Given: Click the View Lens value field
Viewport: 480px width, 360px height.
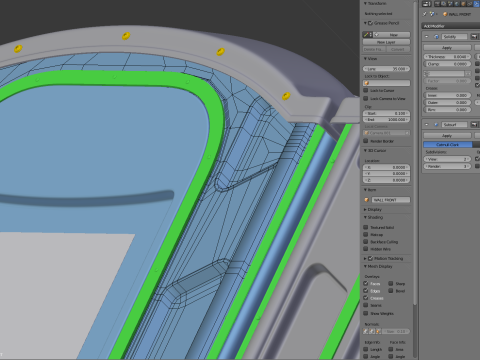Looking at the screenshot, I should [386, 69].
